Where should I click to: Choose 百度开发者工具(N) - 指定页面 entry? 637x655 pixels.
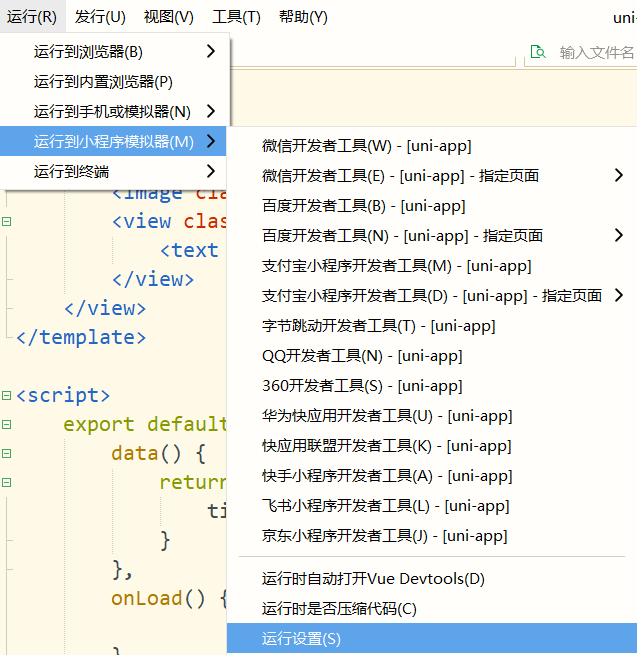(432, 236)
